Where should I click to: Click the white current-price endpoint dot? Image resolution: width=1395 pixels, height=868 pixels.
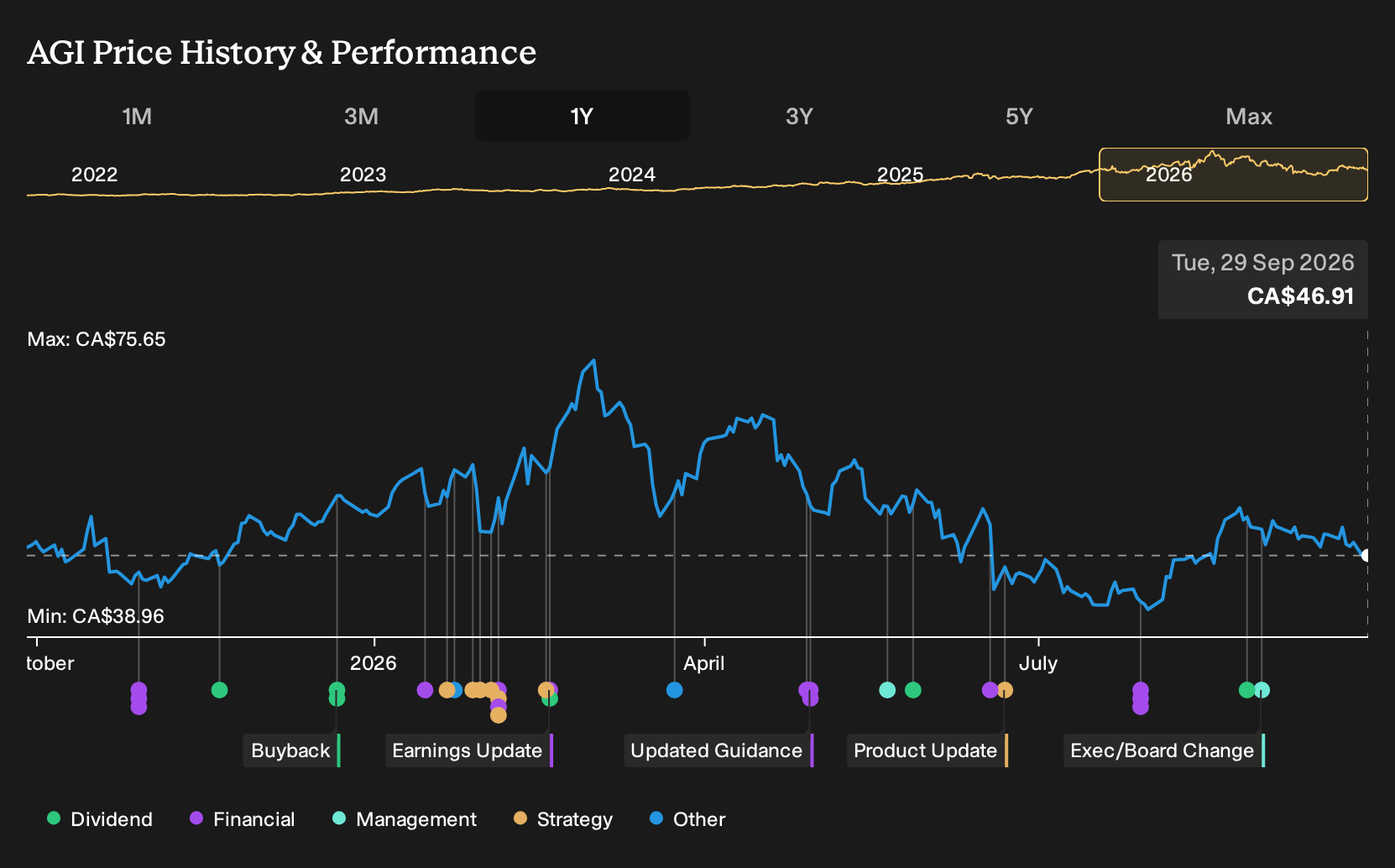tap(1366, 556)
